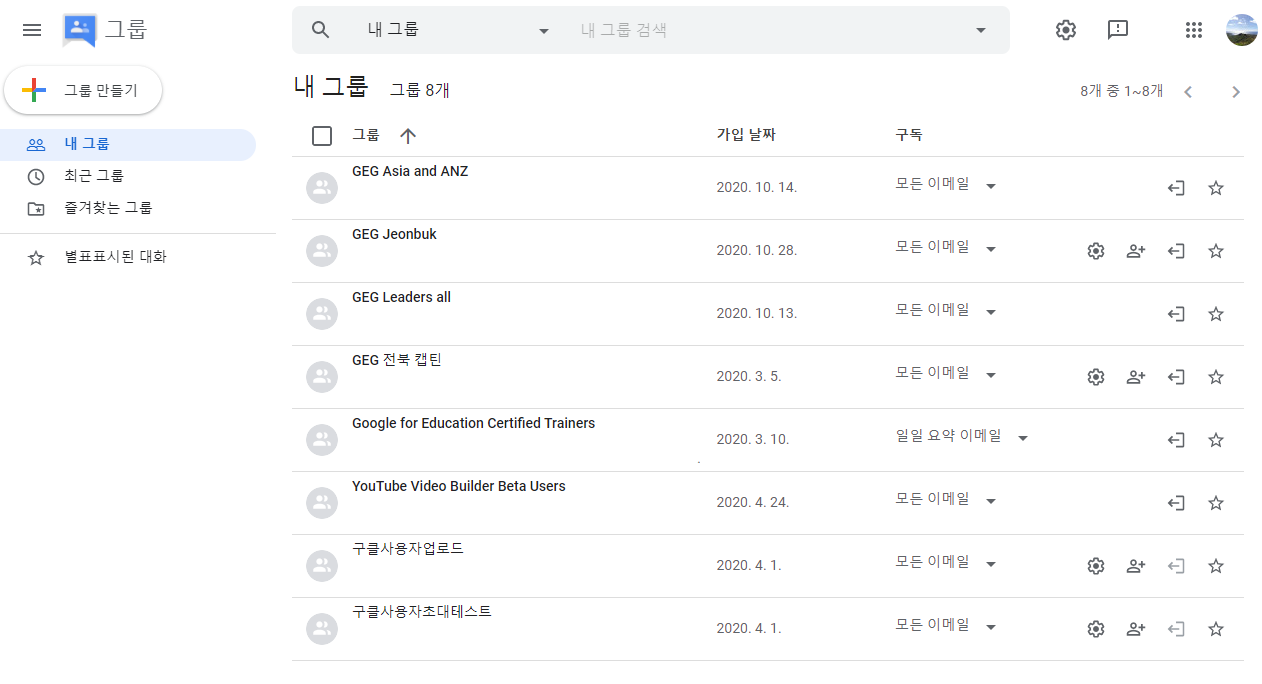
Task: Expand advanced search options arrow
Action: click(981, 30)
